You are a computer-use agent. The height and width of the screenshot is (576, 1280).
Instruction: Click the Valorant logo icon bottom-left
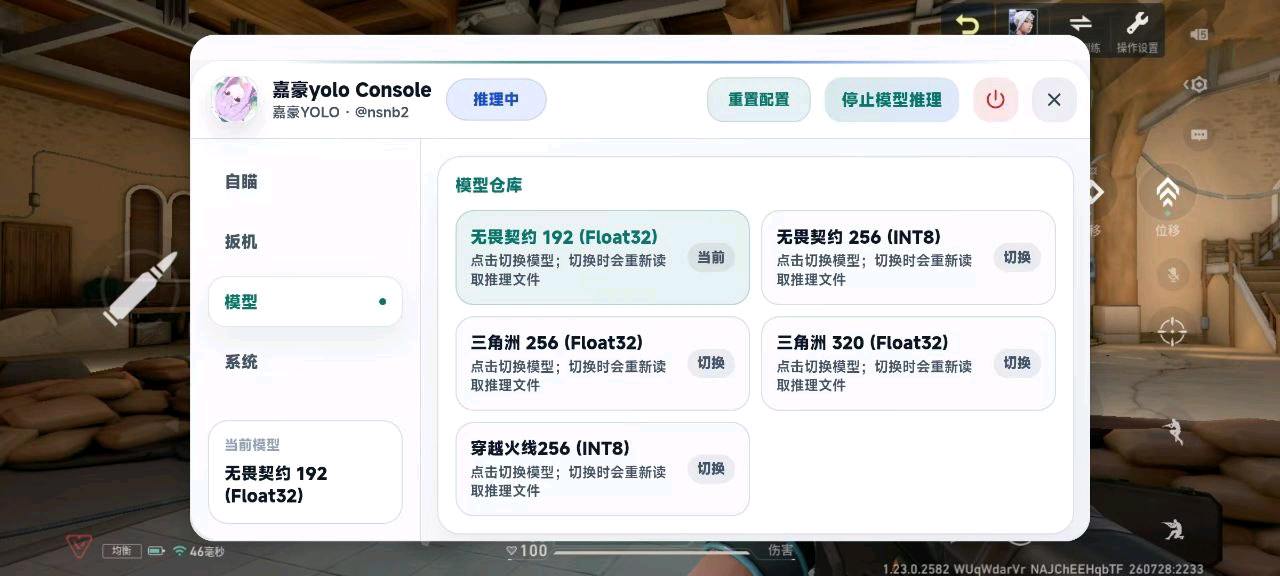(80, 548)
